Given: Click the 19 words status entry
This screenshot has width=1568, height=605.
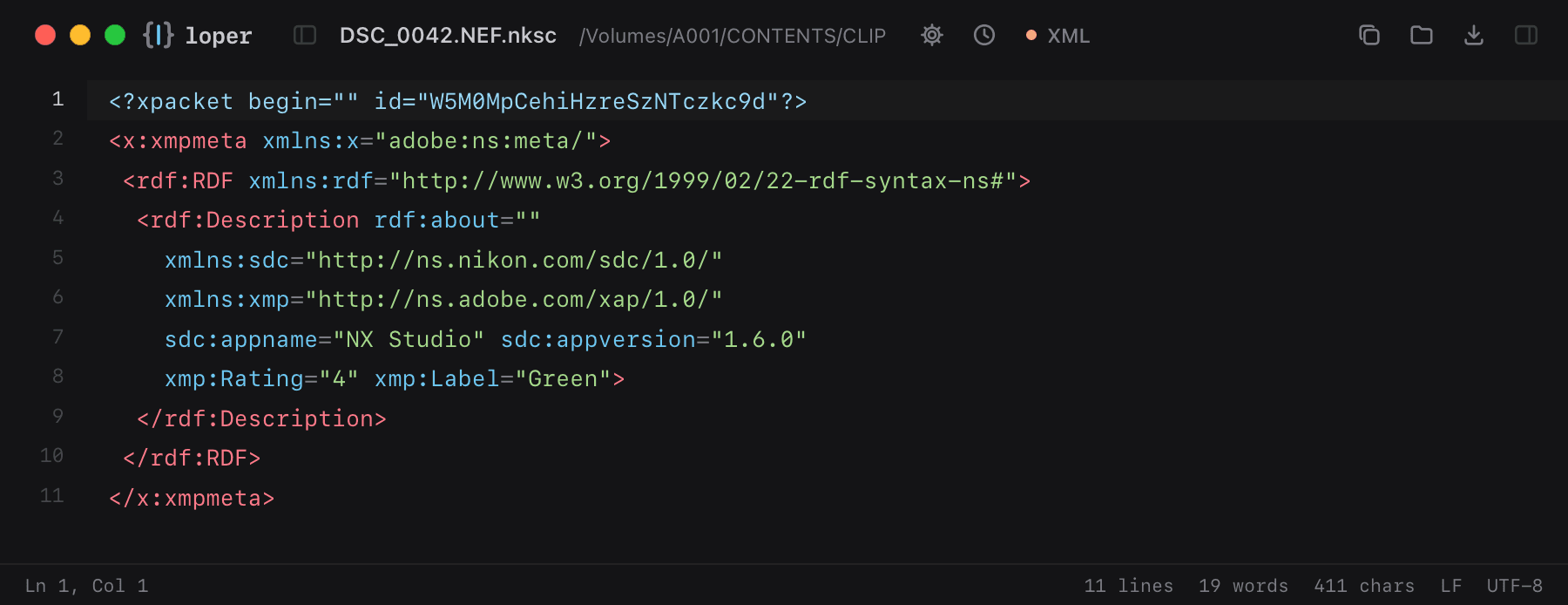Looking at the screenshot, I should tap(1243, 586).
